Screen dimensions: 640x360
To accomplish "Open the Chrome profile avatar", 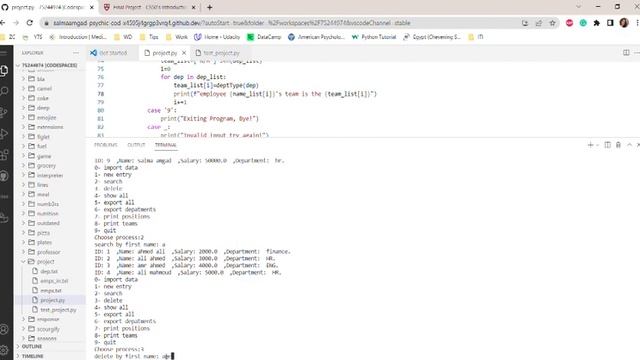I will [x=624, y=23].
